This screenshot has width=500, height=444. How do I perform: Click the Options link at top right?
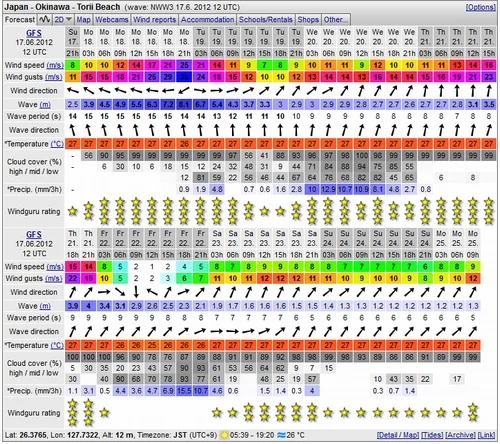[480, 7]
